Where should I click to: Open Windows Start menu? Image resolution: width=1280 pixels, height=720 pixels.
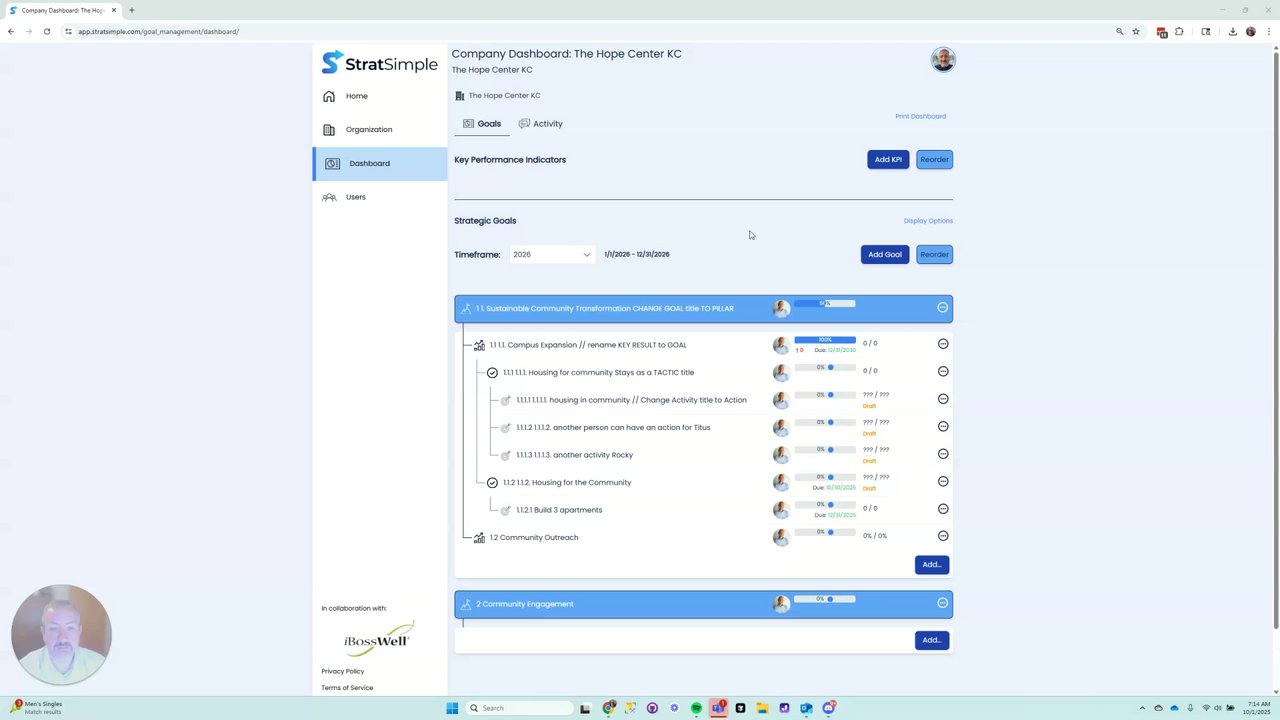[452, 708]
